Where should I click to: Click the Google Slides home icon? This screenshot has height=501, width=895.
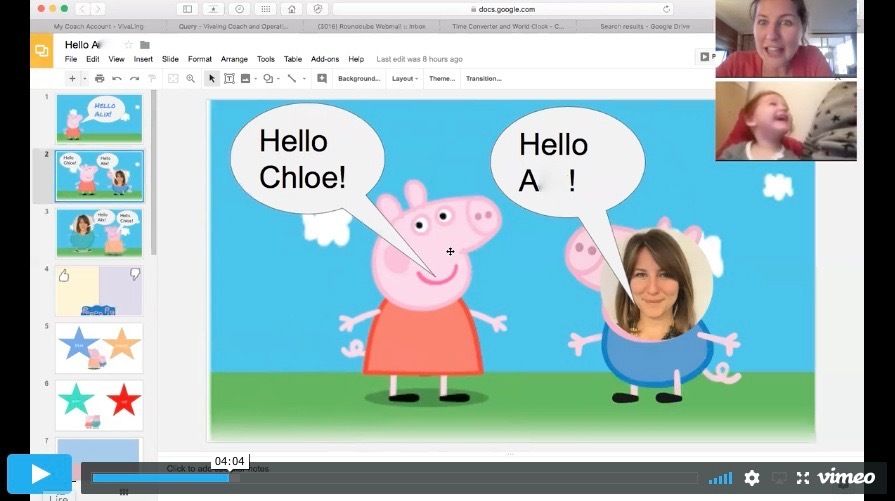(42, 51)
